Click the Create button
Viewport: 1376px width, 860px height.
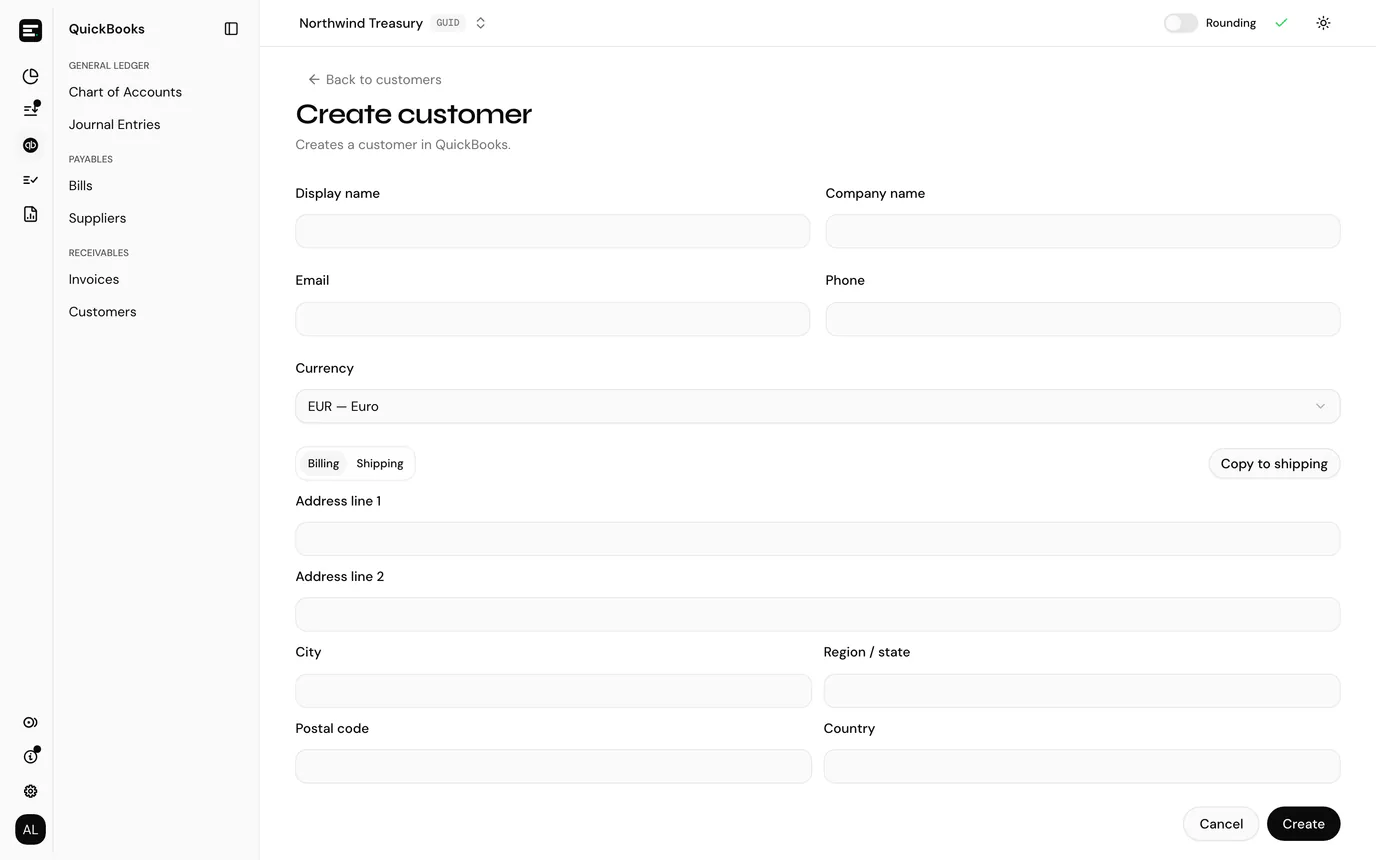[1303, 824]
